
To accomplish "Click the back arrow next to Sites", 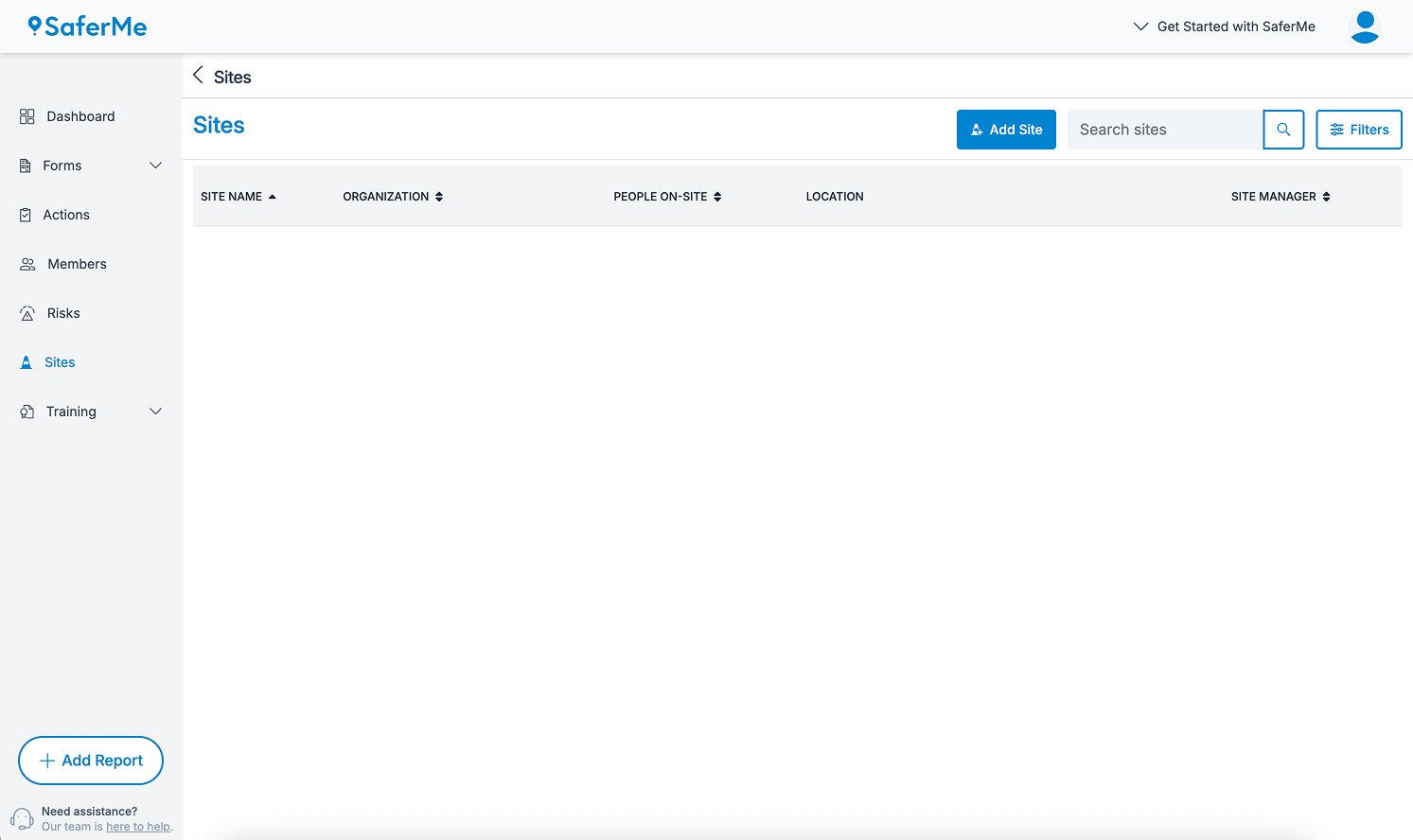I will pyautogui.click(x=199, y=75).
